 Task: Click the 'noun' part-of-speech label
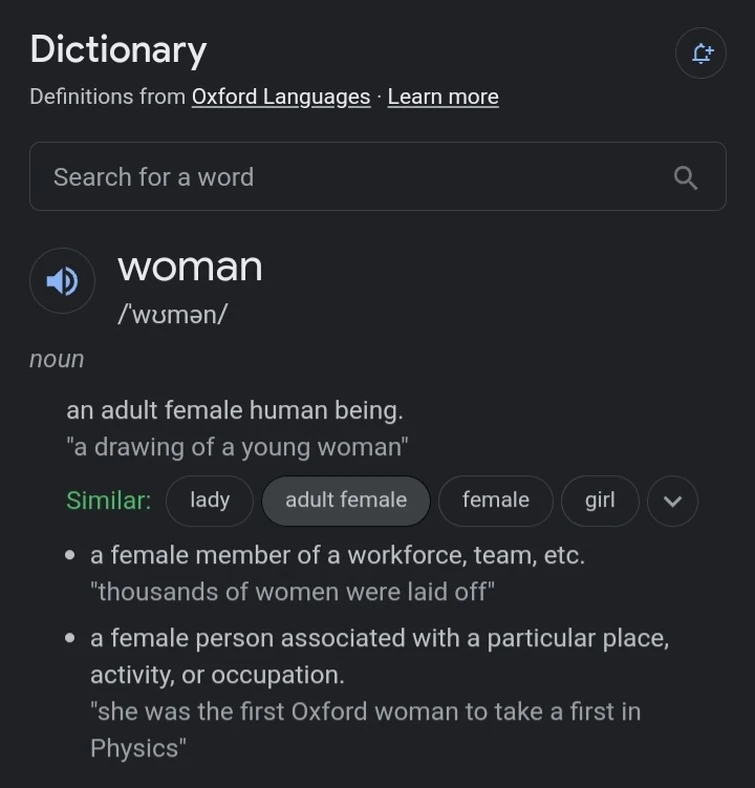pos(57,359)
